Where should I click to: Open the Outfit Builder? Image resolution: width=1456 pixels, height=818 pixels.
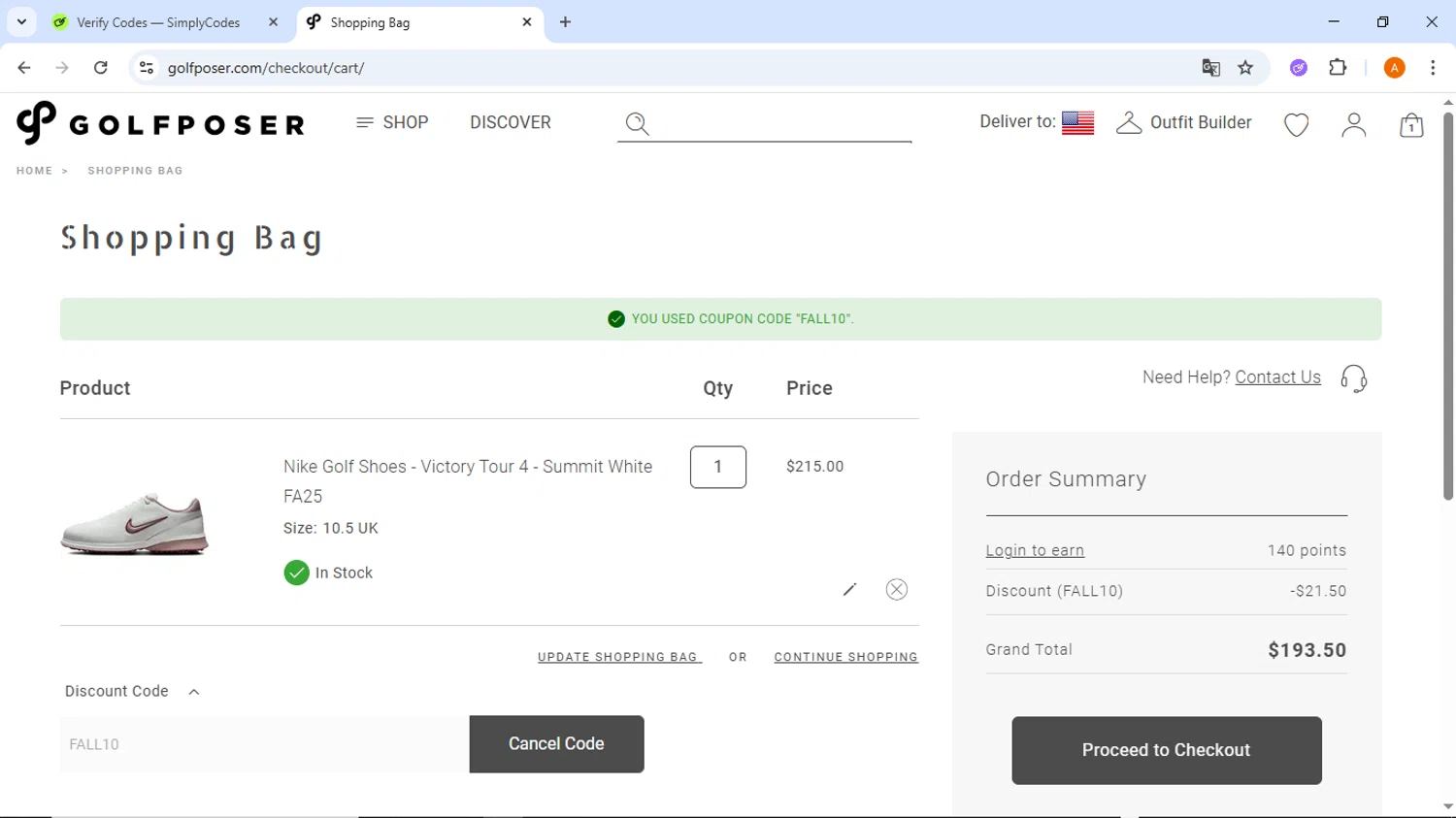1184,122
